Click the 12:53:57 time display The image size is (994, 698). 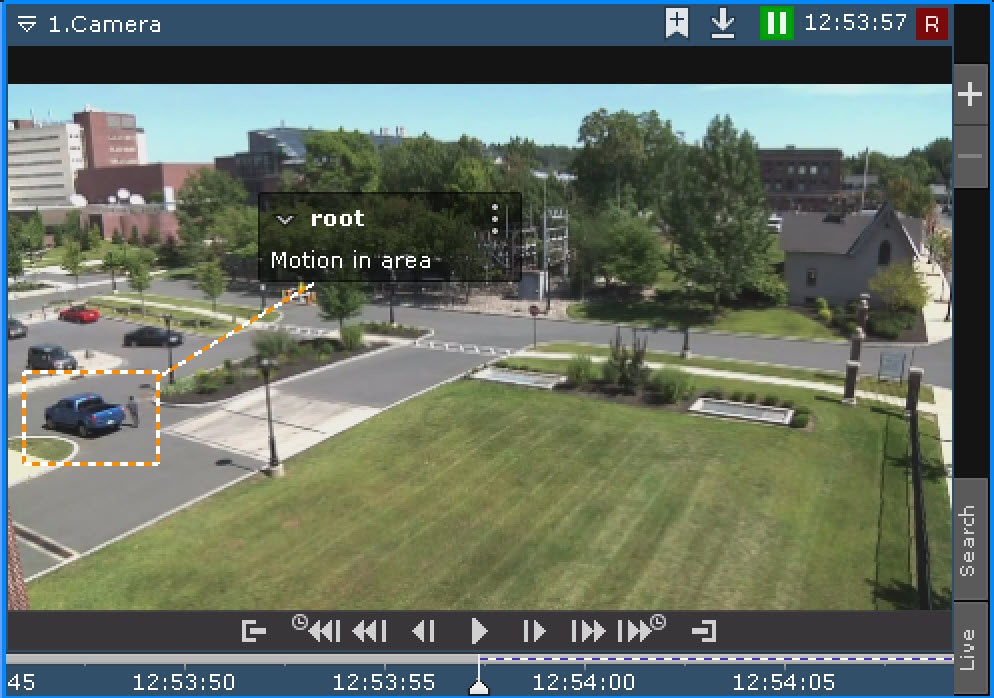pyautogui.click(x=855, y=23)
